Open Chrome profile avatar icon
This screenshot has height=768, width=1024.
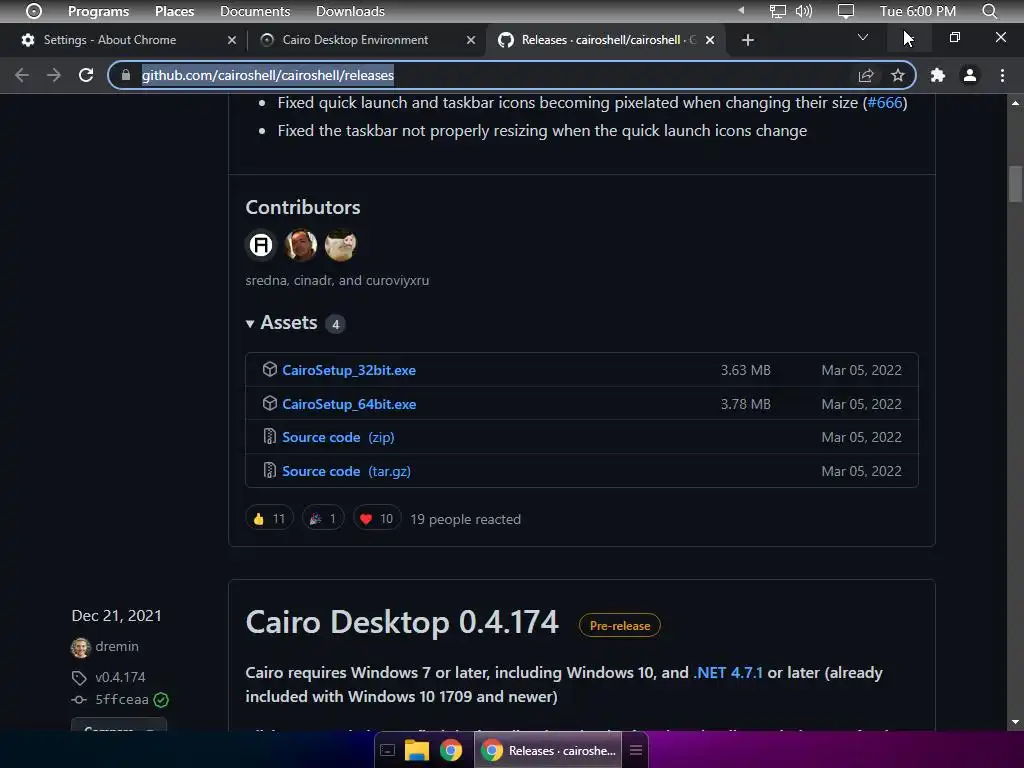tap(970, 76)
